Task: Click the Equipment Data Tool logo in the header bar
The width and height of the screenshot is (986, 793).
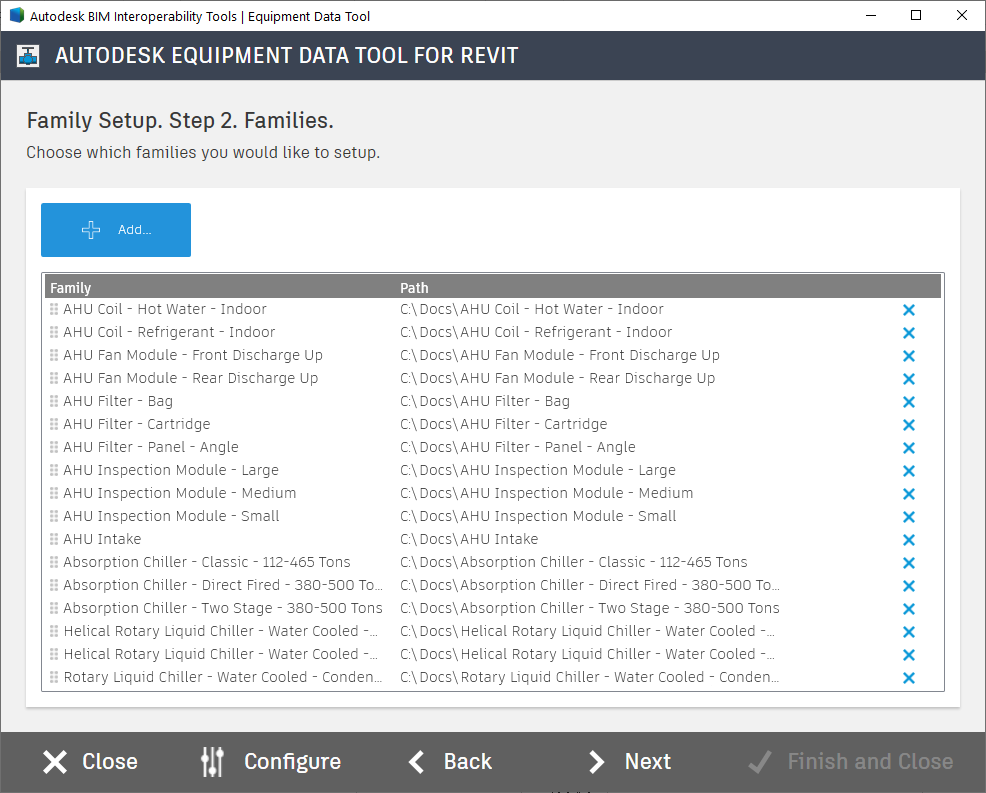Action: click(27, 55)
